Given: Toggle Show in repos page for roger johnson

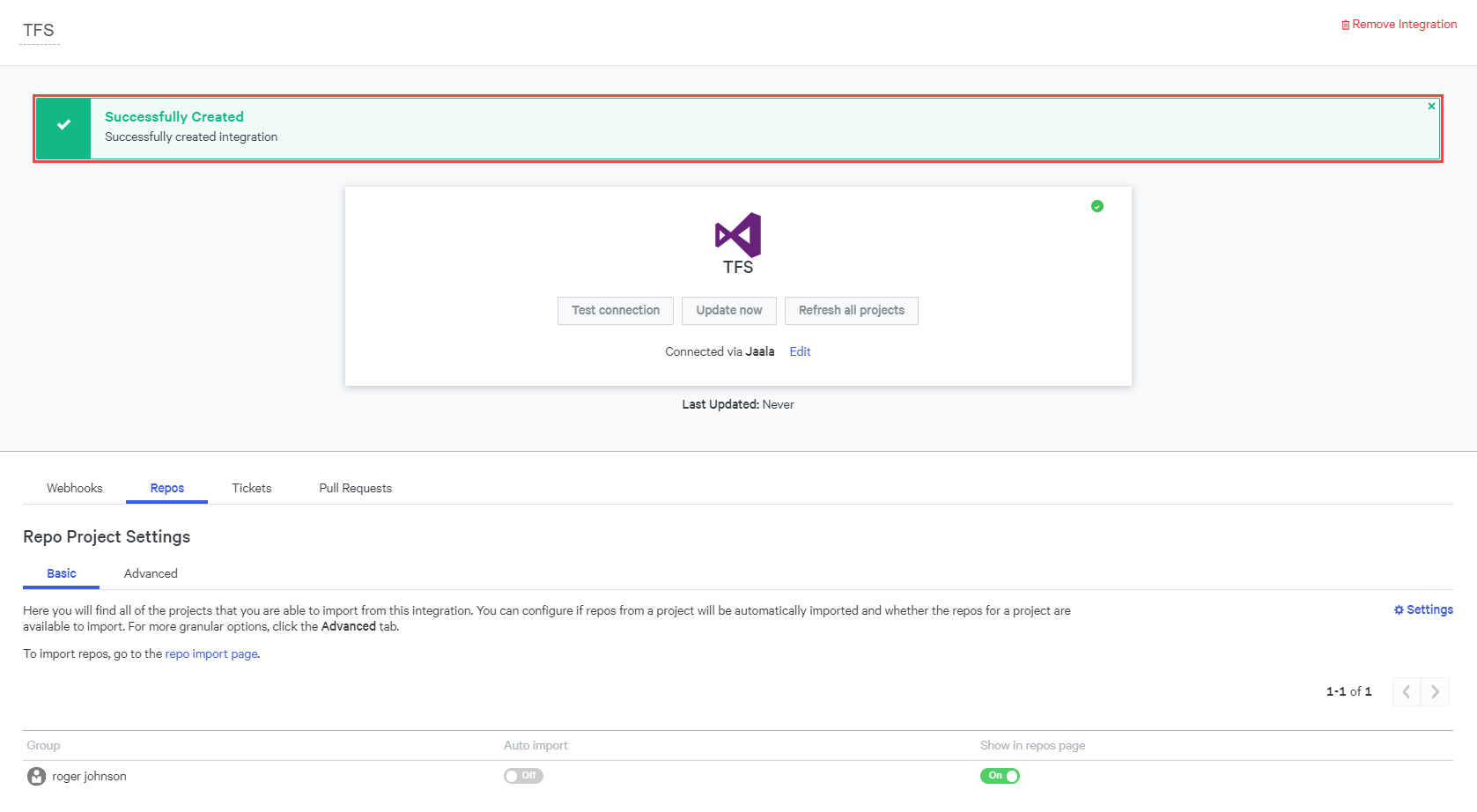Looking at the screenshot, I should click(1000, 776).
